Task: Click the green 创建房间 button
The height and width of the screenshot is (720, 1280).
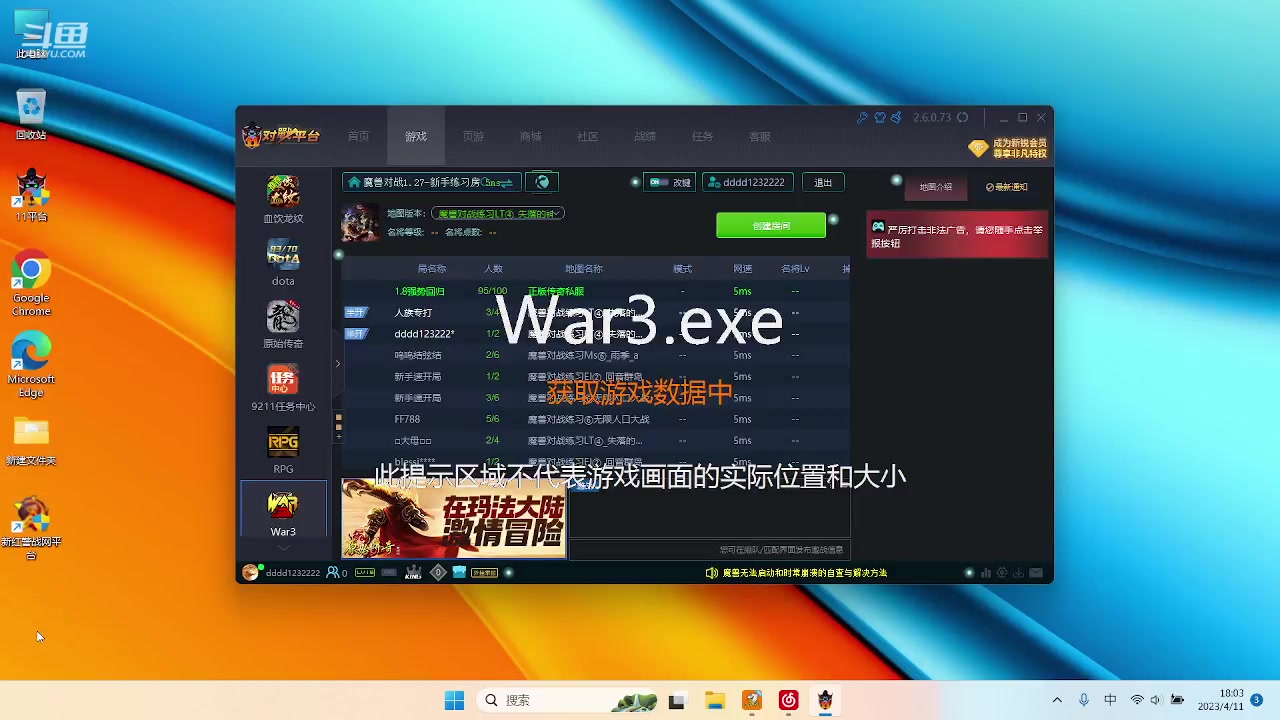Action: click(771, 226)
